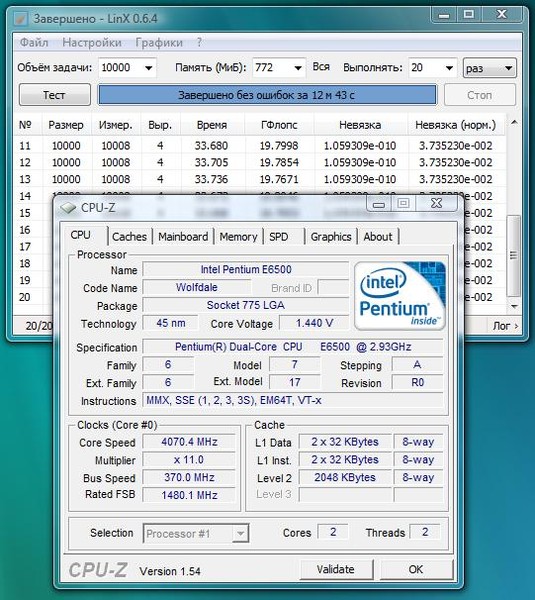Expand the Память (МиБ) dropdown

(298, 68)
